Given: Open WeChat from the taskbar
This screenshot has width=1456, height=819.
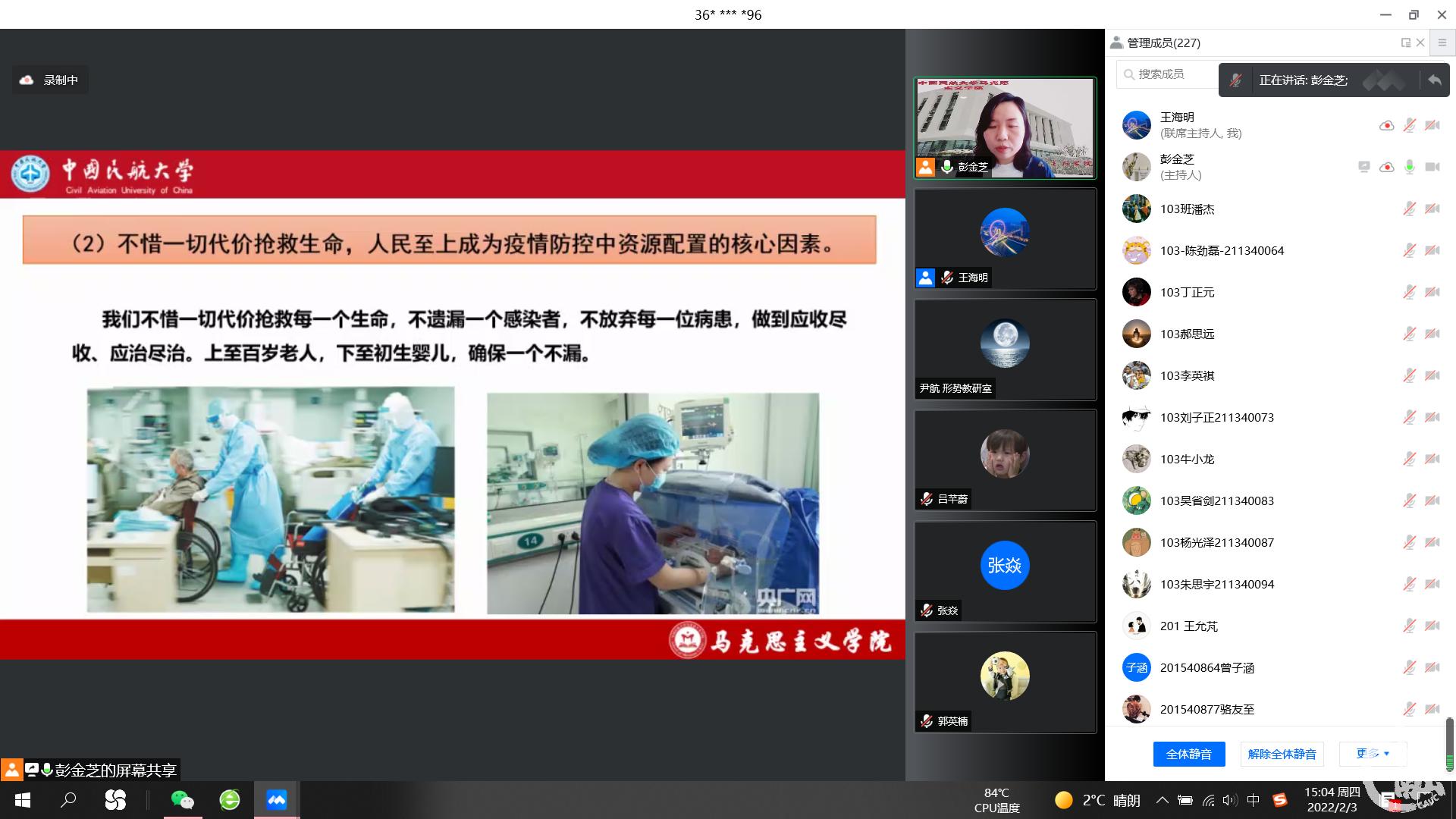Looking at the screenshot, I should pyautogui.click(x=182, y=799).
